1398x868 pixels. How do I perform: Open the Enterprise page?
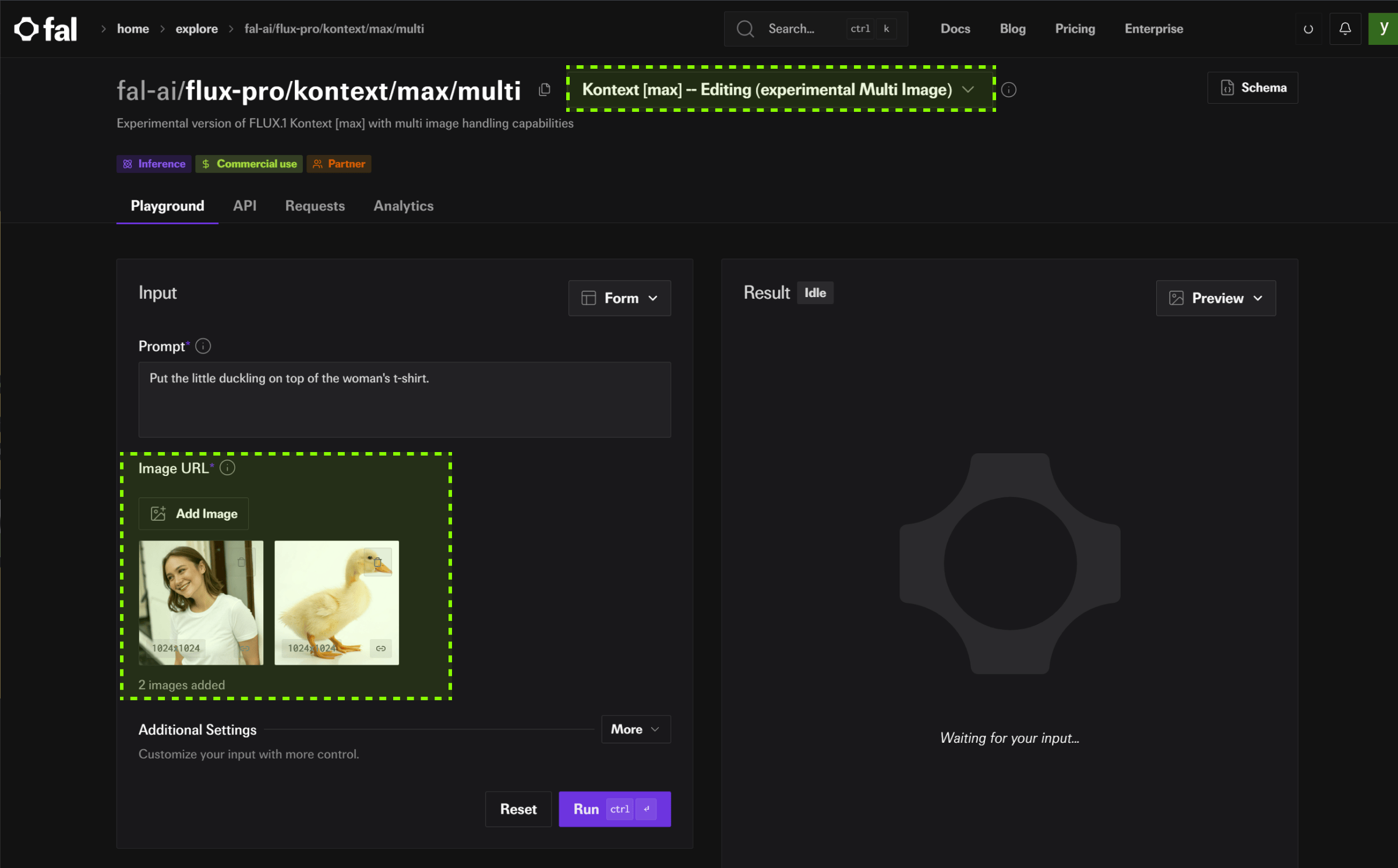[x=1153, y=29]
